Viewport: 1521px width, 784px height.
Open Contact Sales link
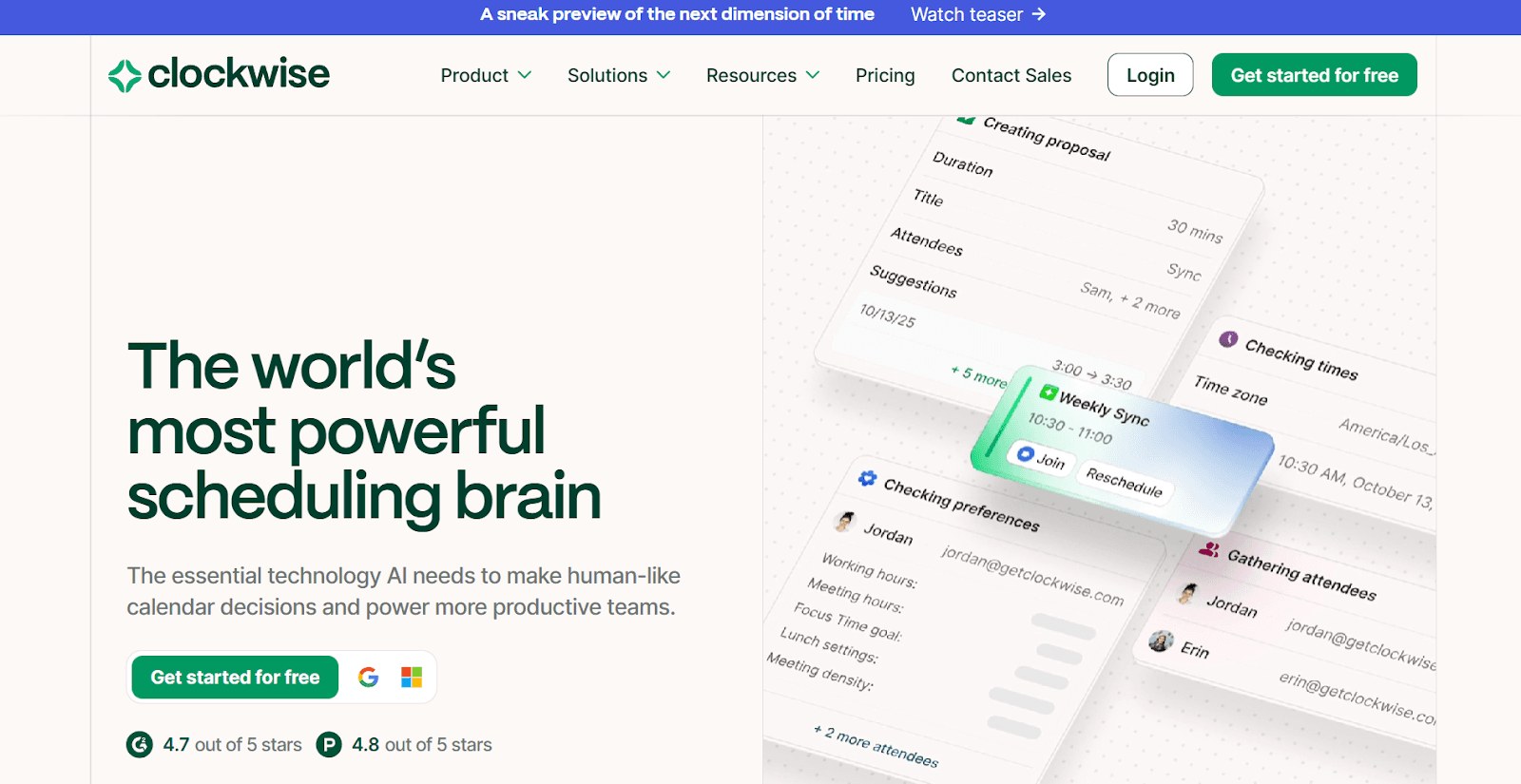1011,75
